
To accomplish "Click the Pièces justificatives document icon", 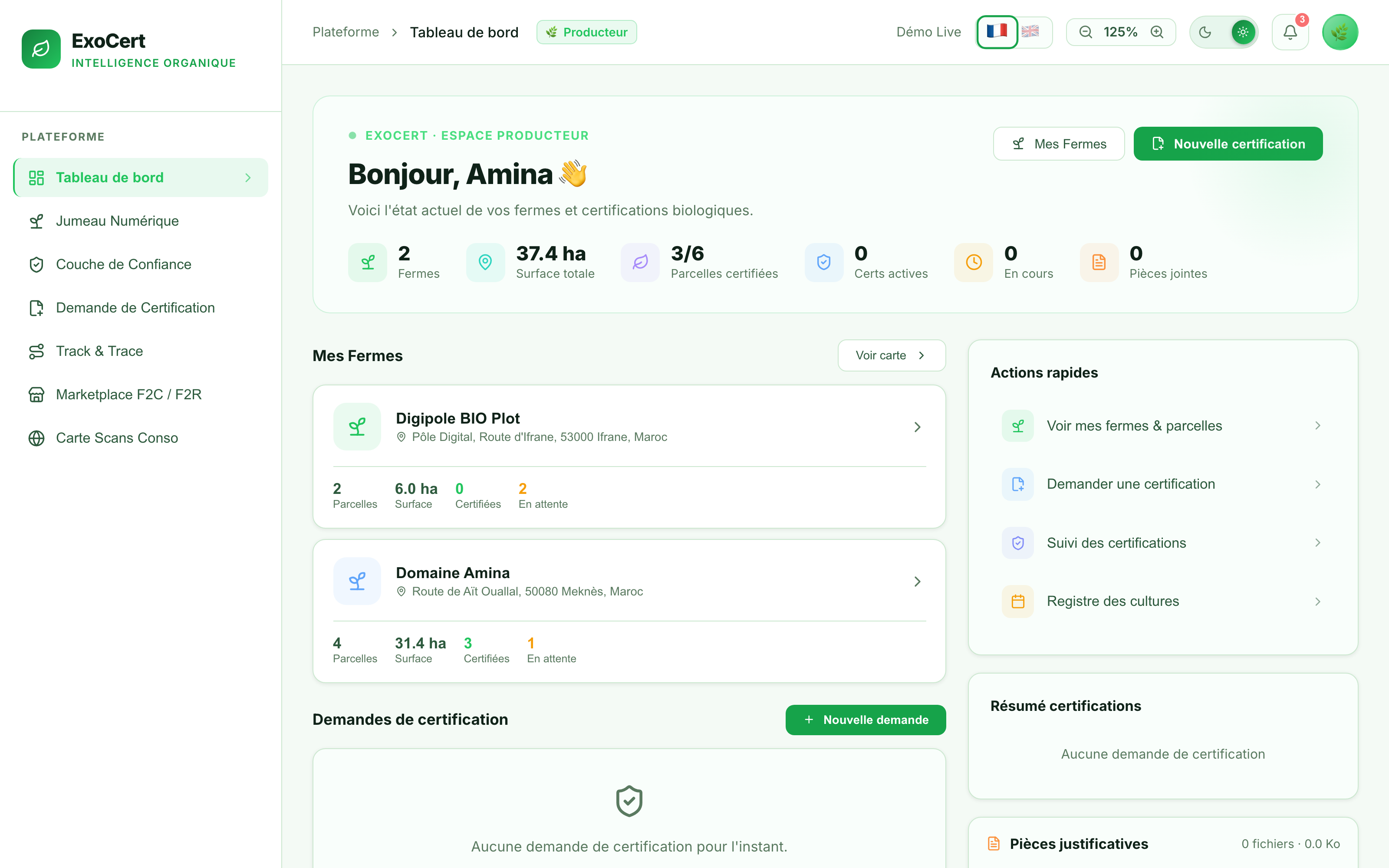I will [994, 843].
